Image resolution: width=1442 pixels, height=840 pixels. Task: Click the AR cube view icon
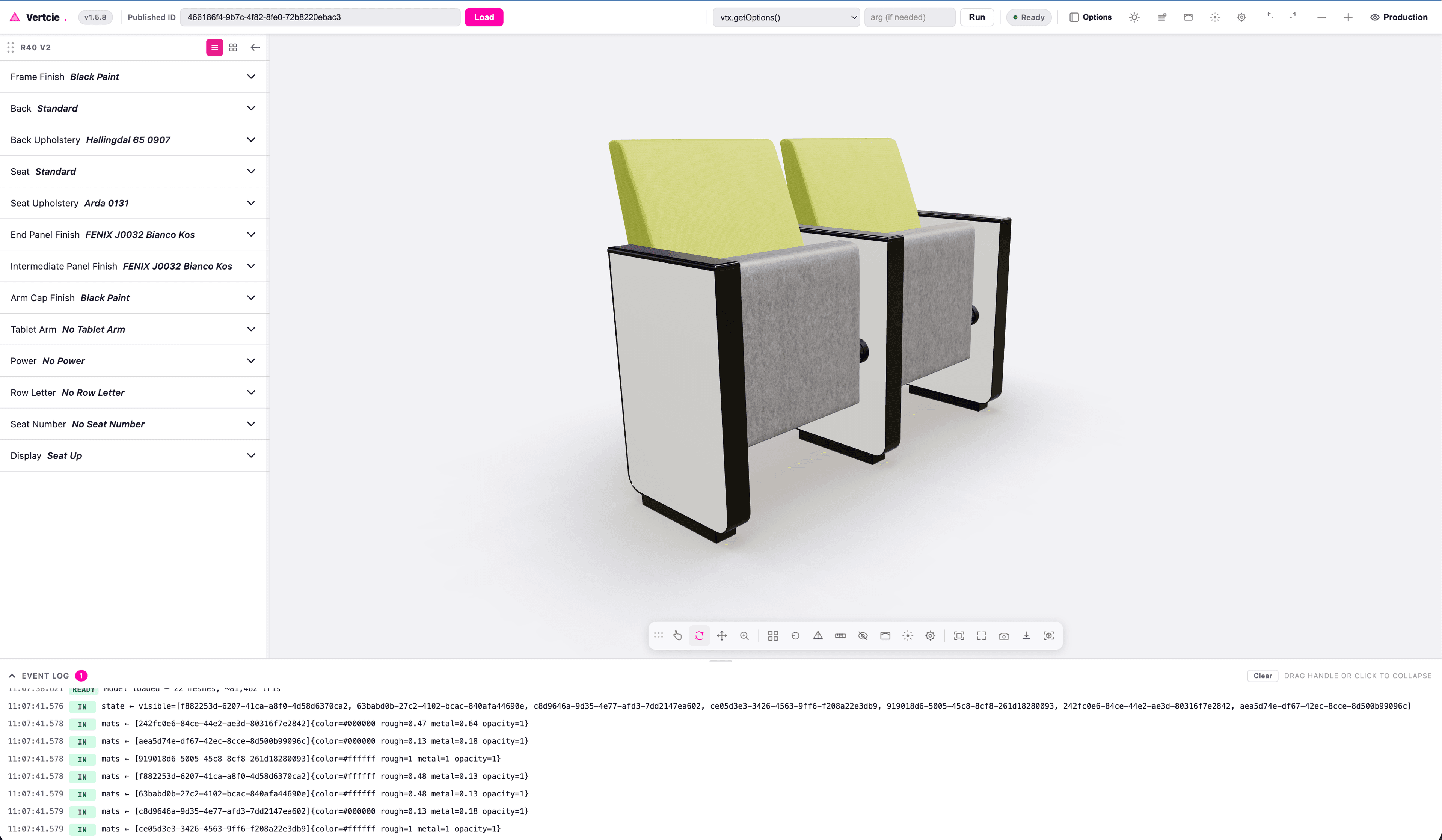[x=1049, y=636]
